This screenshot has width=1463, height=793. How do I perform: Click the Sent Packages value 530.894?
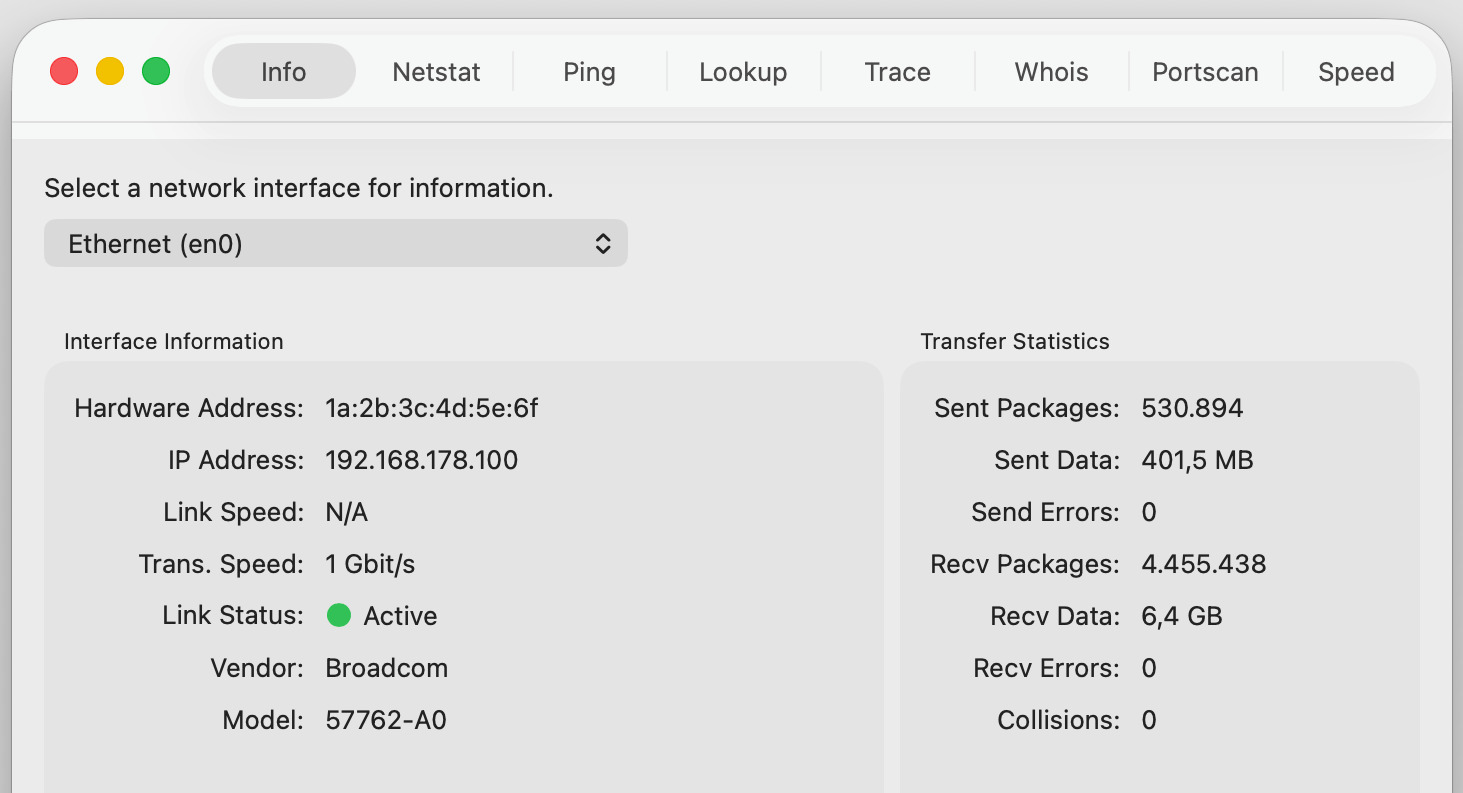(1192, 408)
